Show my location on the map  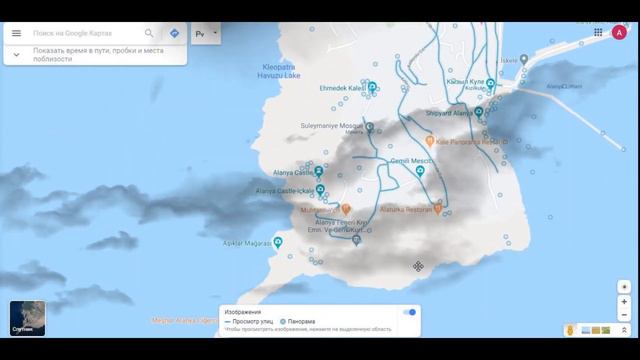[x=624, y=287]
